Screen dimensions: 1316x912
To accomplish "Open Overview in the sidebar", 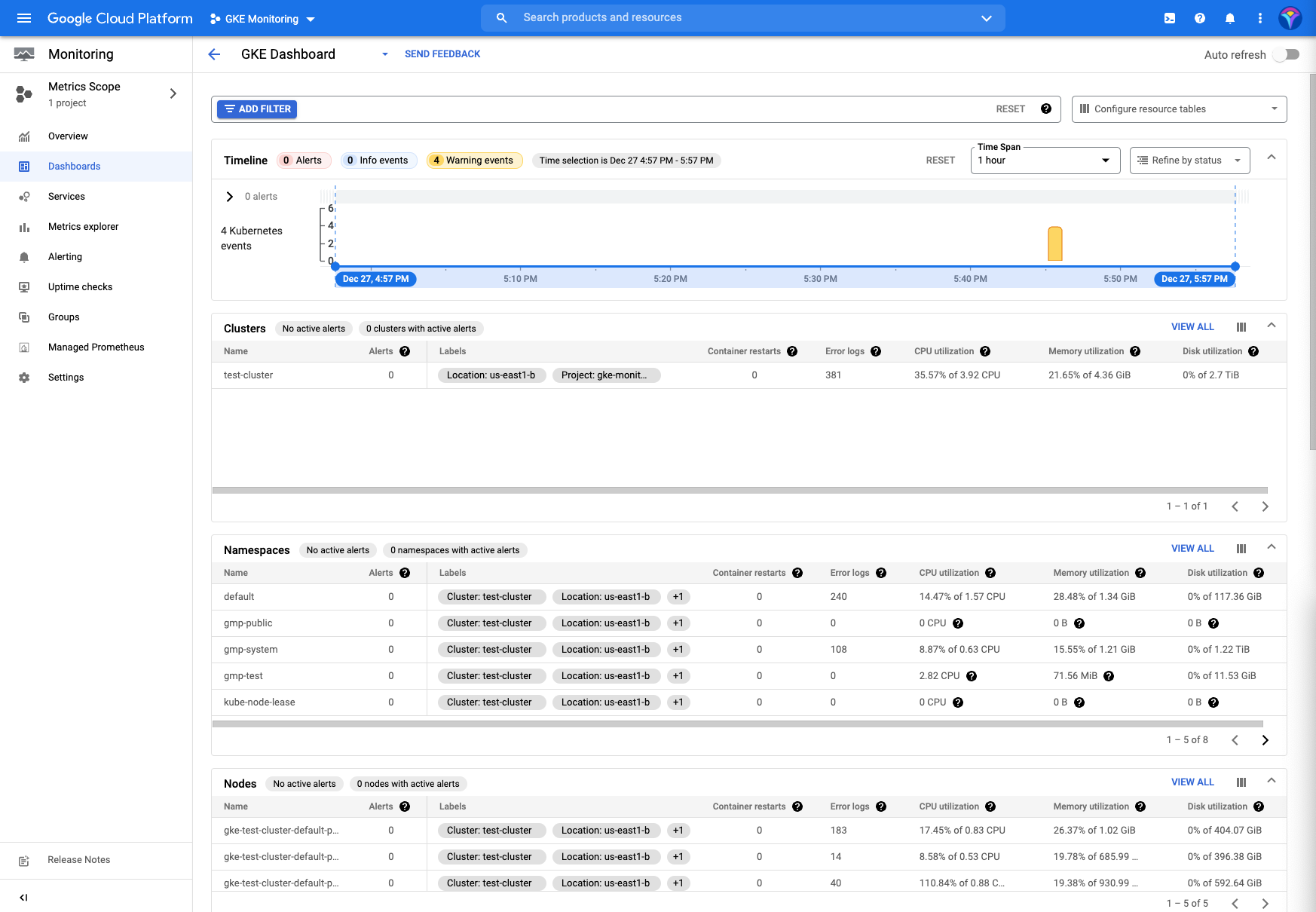I will pyautogui.click(x=96, y=136).
